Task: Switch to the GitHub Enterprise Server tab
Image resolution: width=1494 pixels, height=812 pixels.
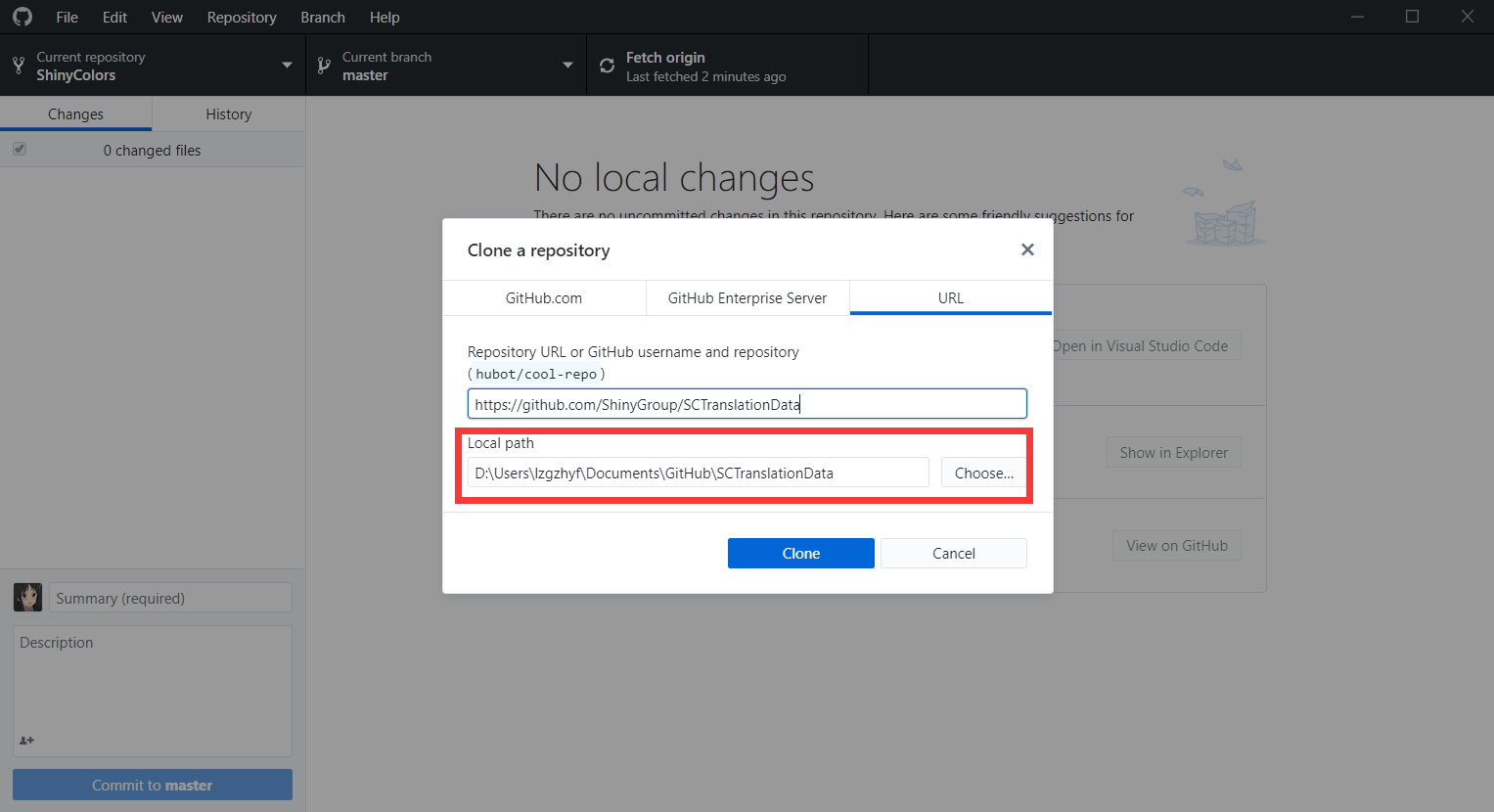Action: tap(747, 297)
